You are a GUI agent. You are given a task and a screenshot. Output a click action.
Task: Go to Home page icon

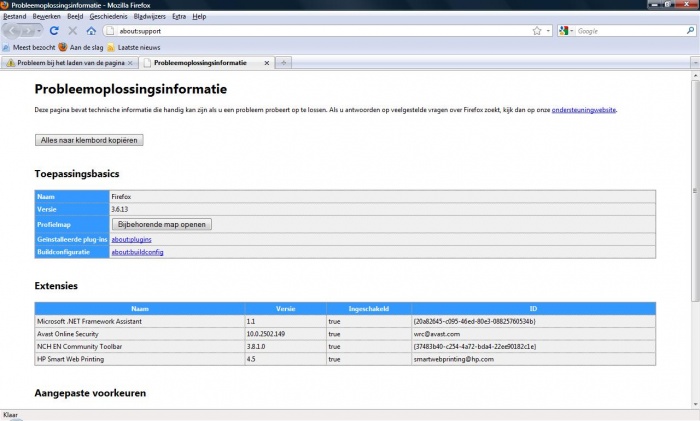91,31
